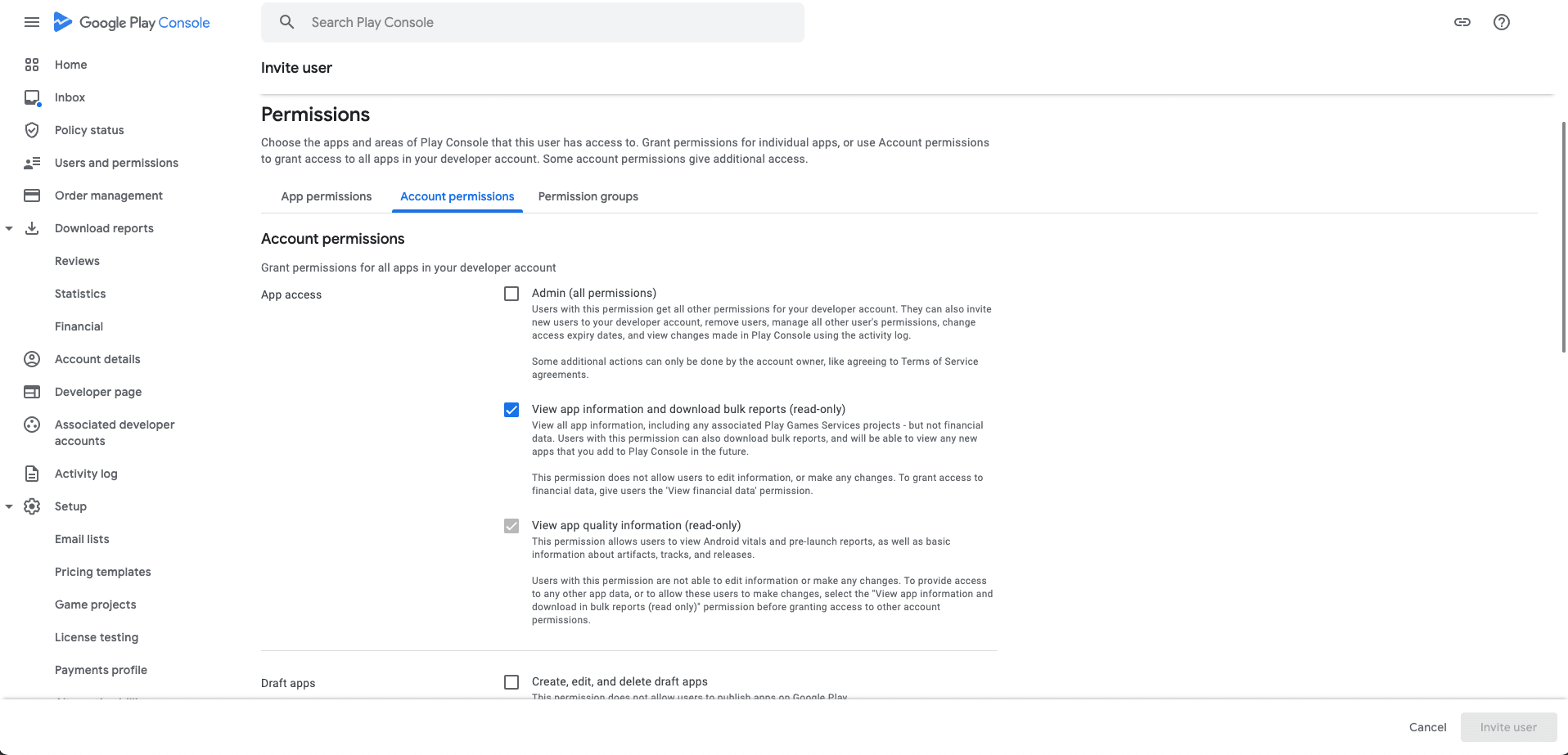
Task: Click the copy link icon in the header
Action: click(x=1462, y=22)
